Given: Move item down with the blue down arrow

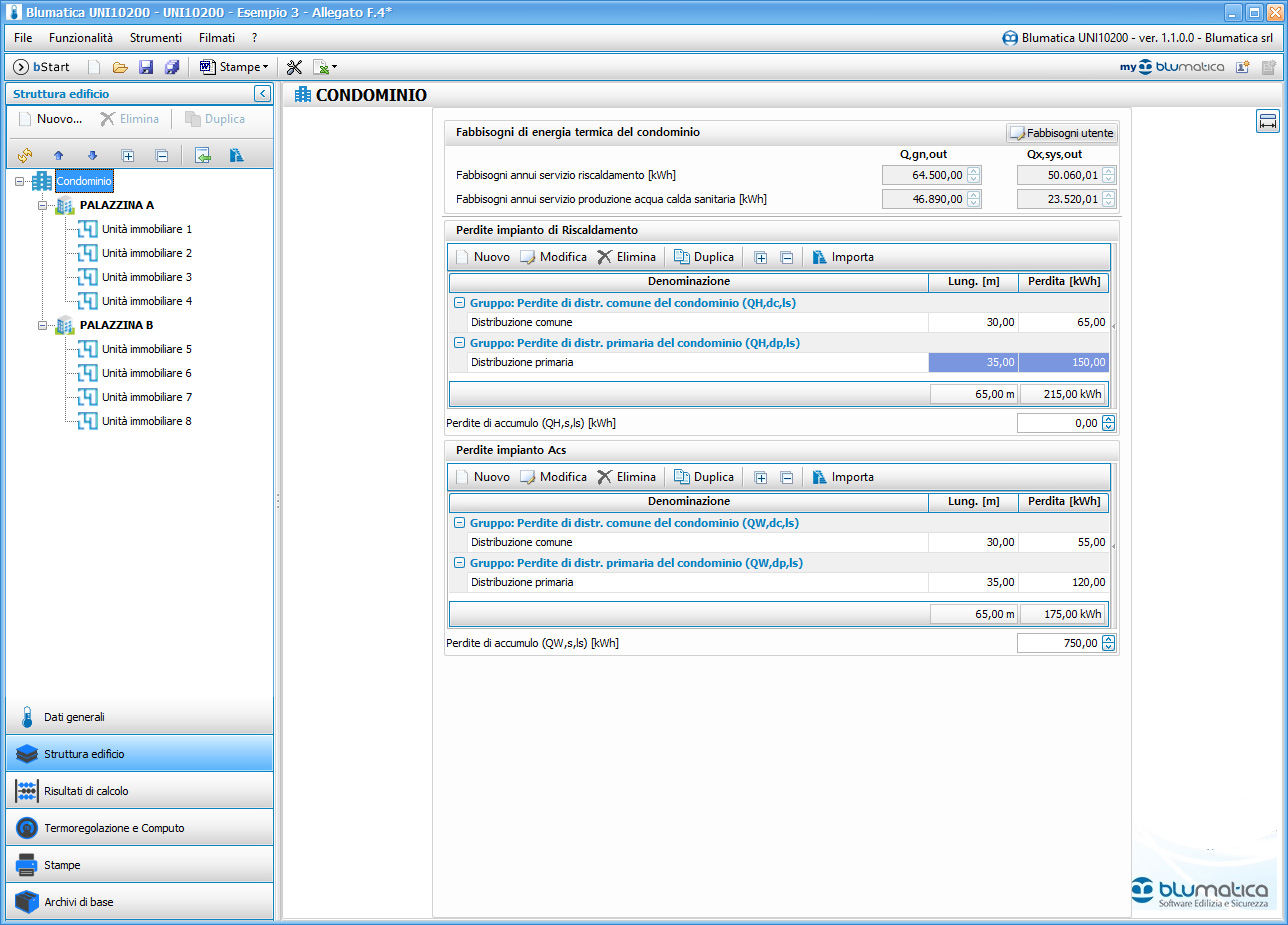Looking at the screenshot, I should pyautogui.click(x=92, y=155).
